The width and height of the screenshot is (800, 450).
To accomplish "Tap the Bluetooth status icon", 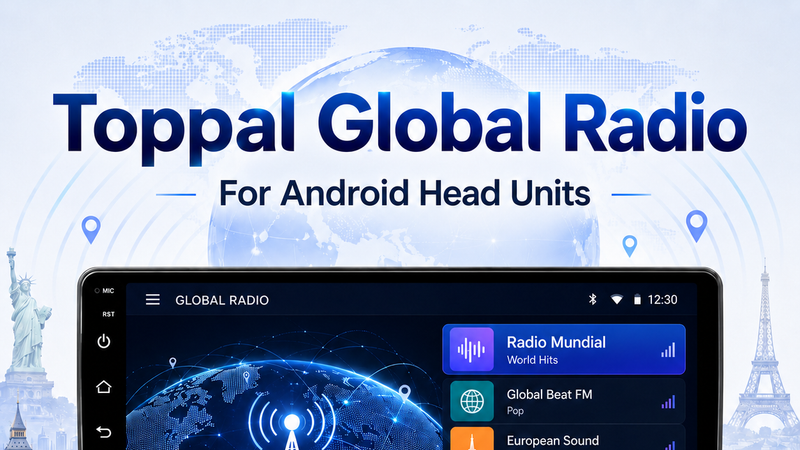I will pyautogui.click(x=592, y=299).
